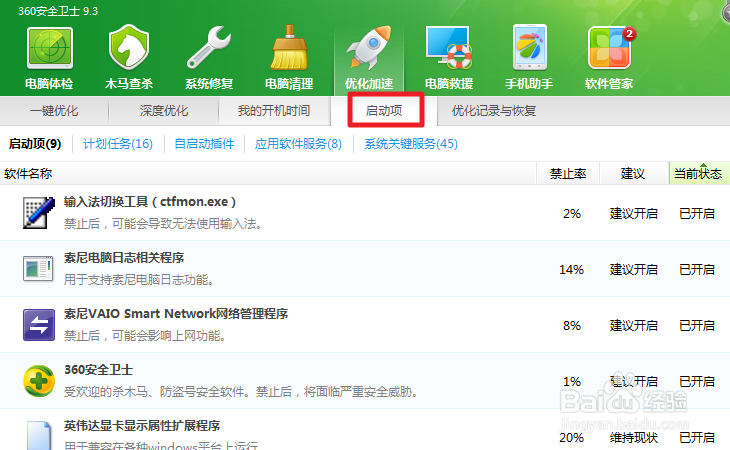This screenshot has width=730, height=450.
Task: Open the 电脑体检 radar icon
Action: click(x=49, y=48)
